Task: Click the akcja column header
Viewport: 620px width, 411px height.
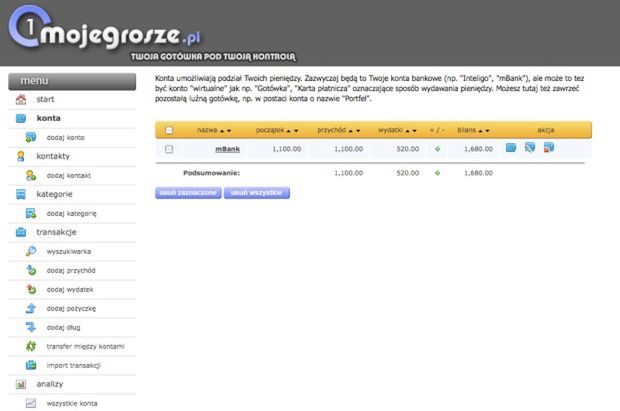Action: point(546,130)
